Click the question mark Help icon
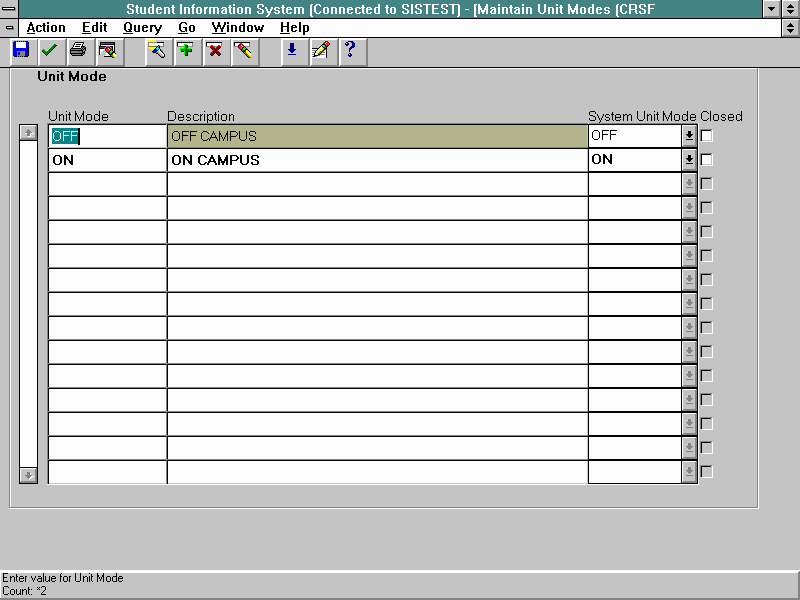The height and width of the screenshot is (600, 800). [349, 50]
